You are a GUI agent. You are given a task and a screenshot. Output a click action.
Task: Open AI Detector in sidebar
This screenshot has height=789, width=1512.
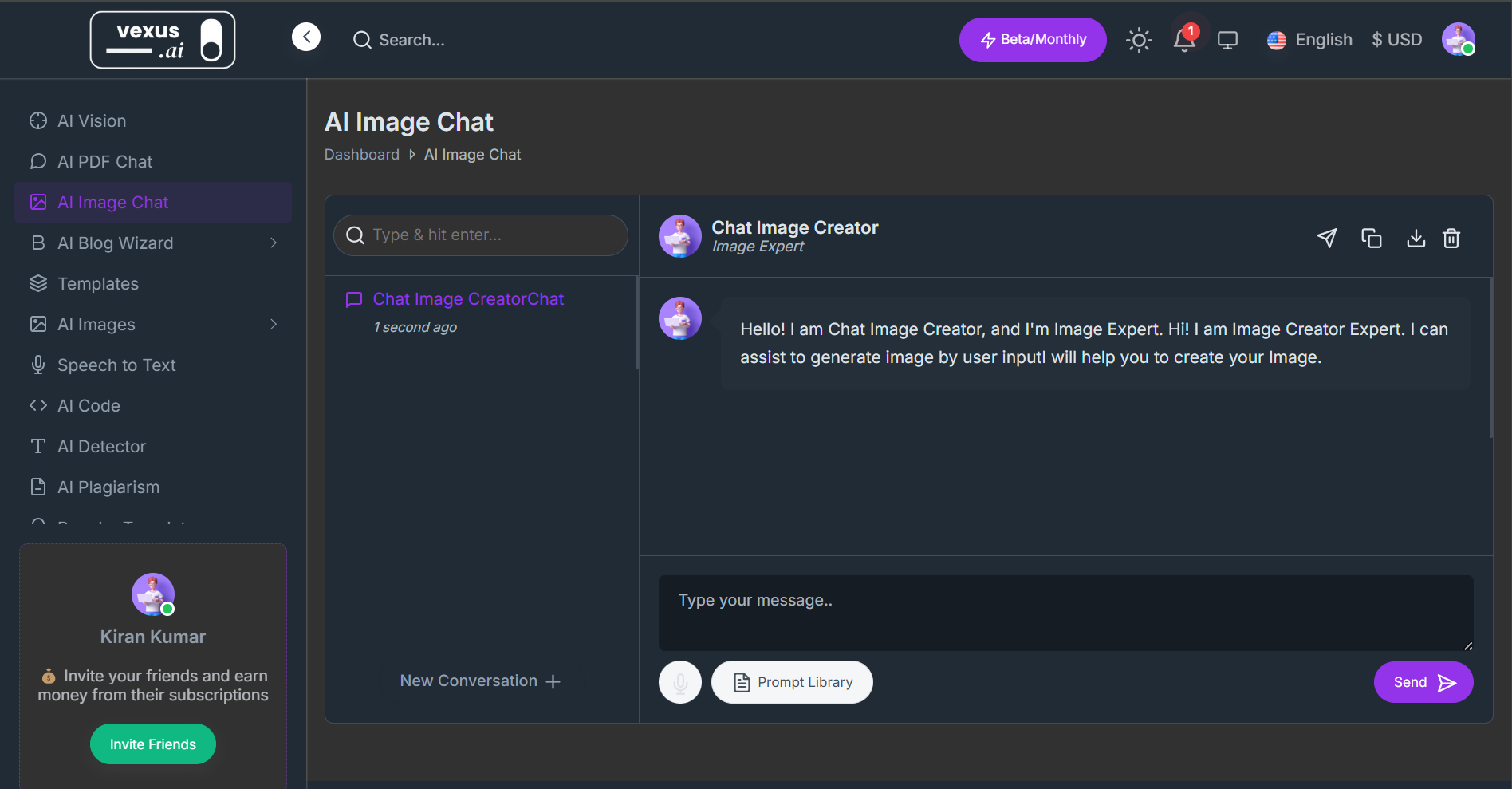tap(153, 447)
